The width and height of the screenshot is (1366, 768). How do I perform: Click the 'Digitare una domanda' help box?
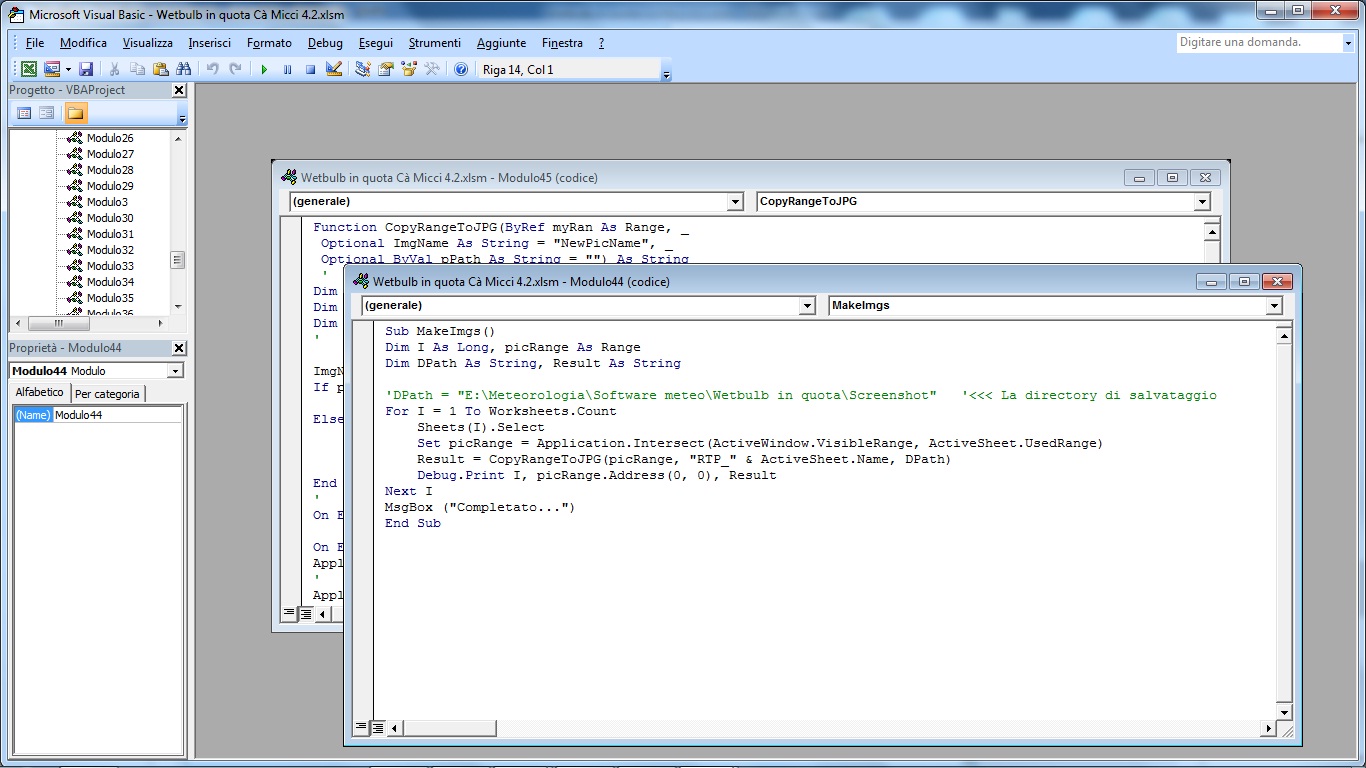1258,43
